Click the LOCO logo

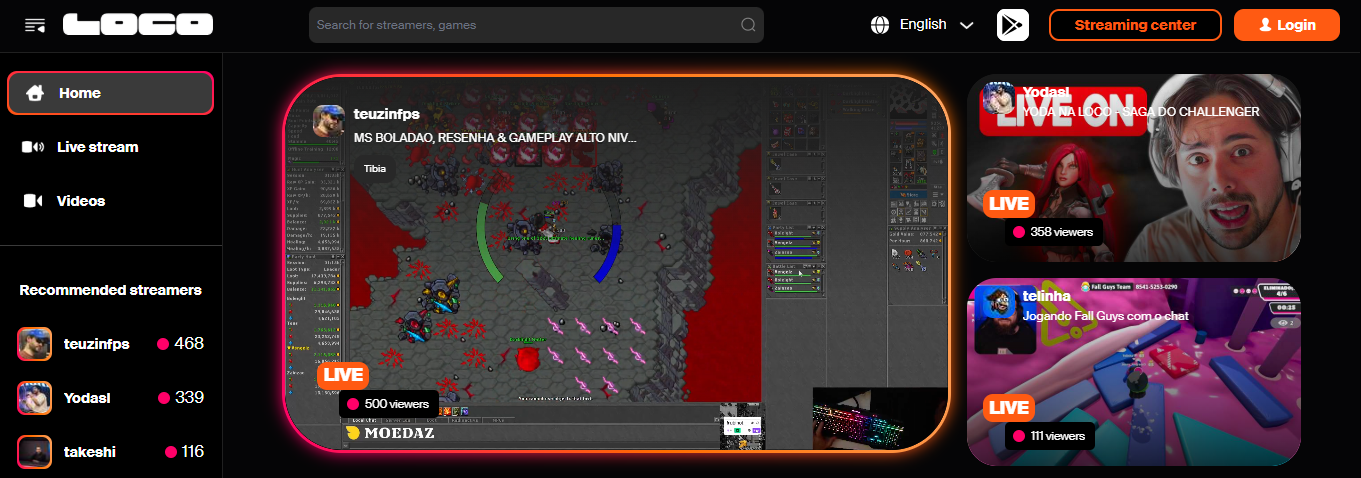(138, 25)
